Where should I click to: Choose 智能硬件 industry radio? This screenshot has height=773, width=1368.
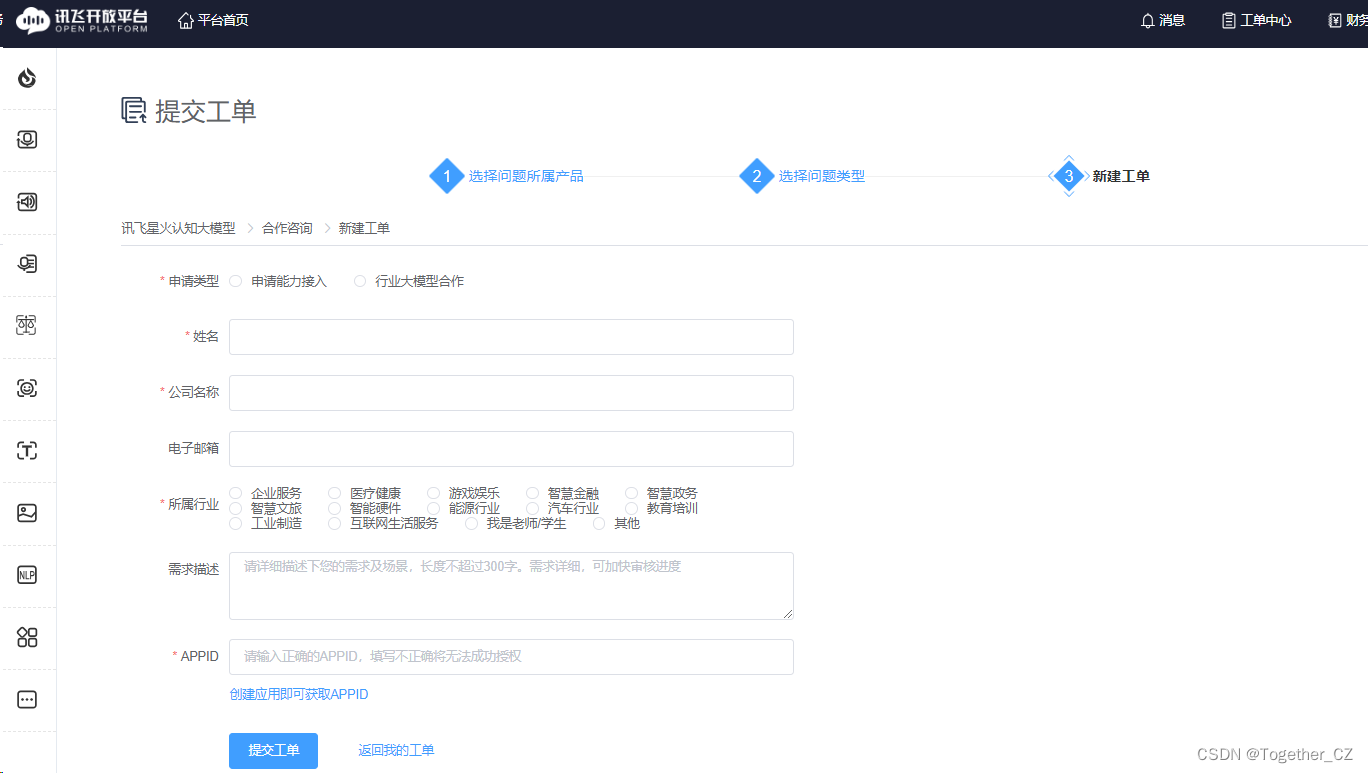(x=335, y=508)
